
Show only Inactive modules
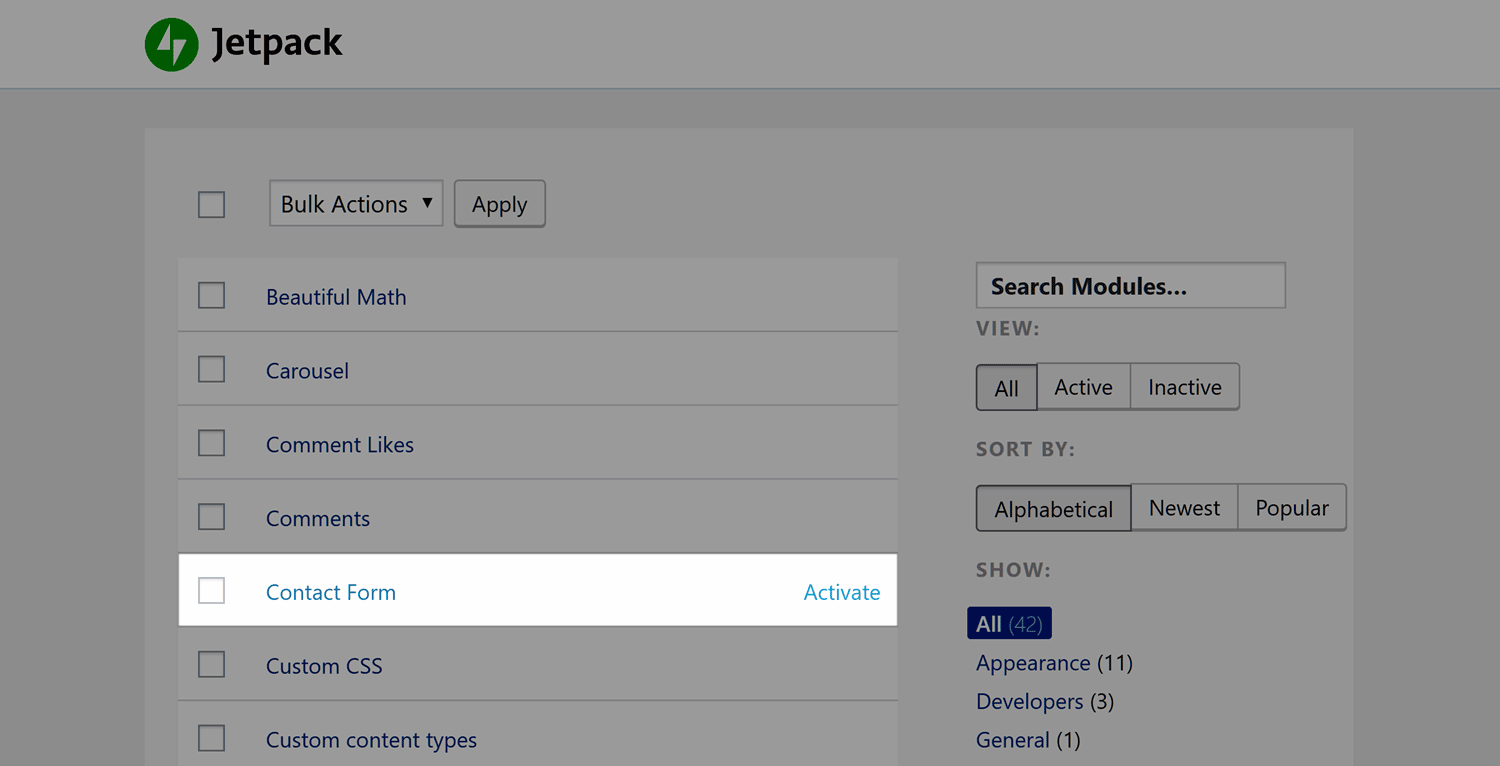click(x=1185, y=387)
